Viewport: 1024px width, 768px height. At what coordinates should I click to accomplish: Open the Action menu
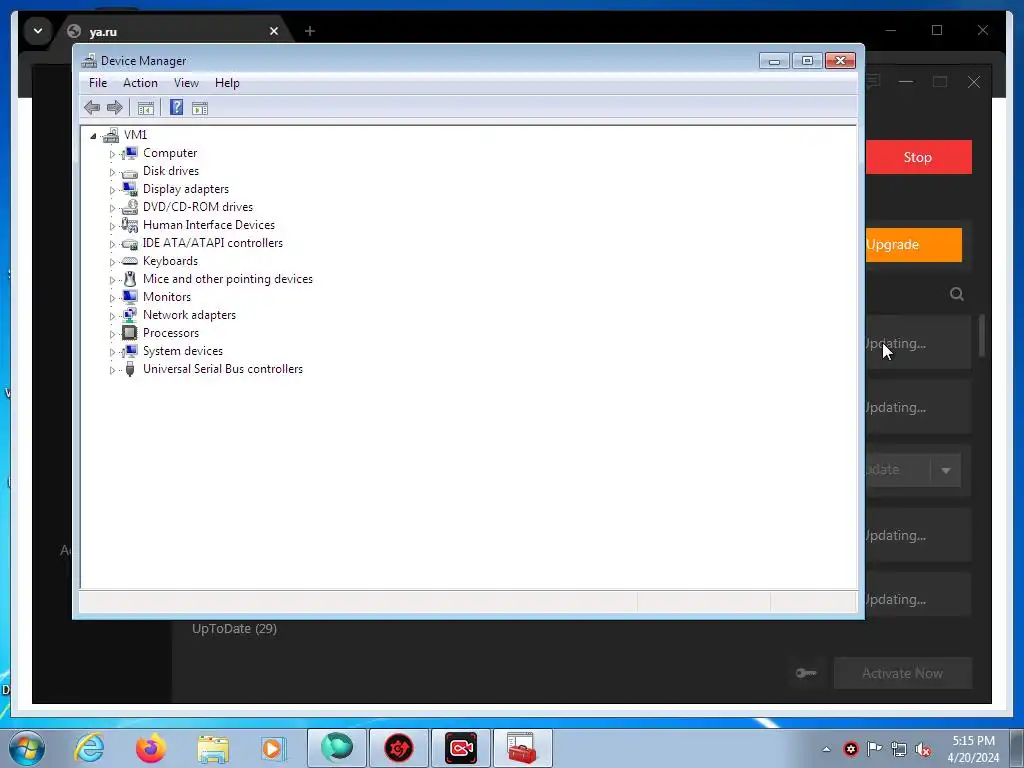[140, 83]
